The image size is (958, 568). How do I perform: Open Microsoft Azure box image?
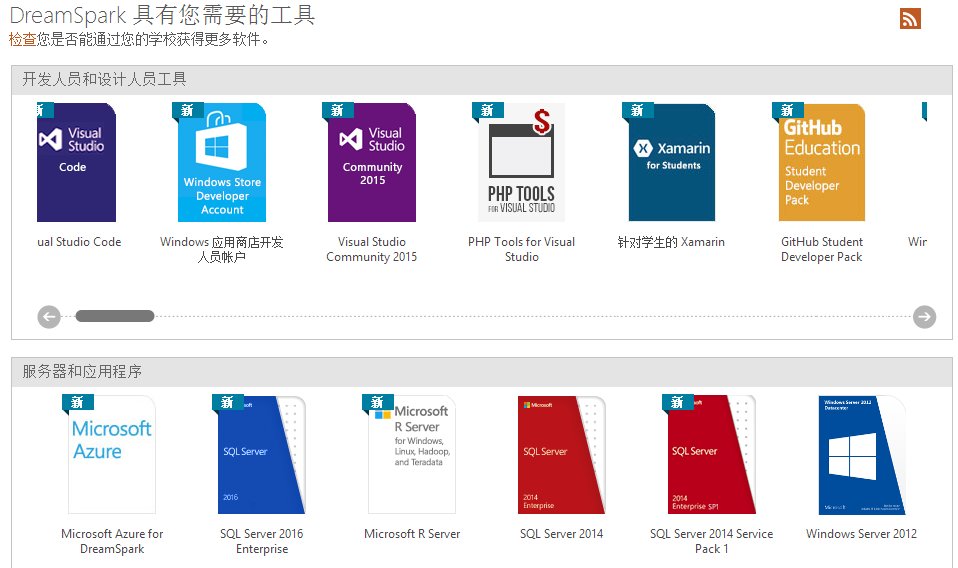coord(112,454)
